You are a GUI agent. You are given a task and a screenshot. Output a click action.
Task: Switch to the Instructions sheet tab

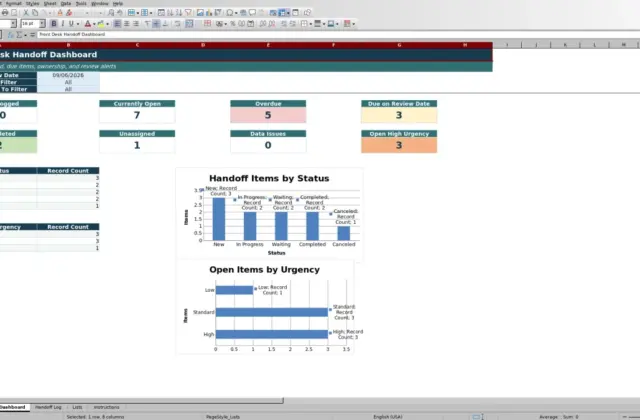[107, 407]
